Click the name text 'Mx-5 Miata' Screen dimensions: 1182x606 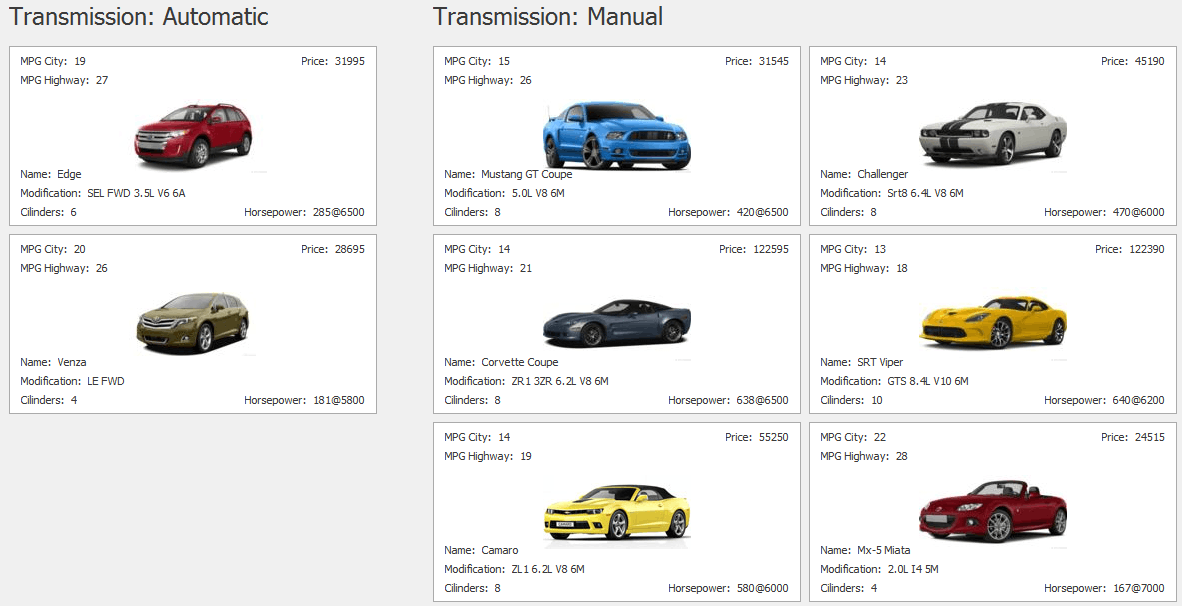click(883, 550)
